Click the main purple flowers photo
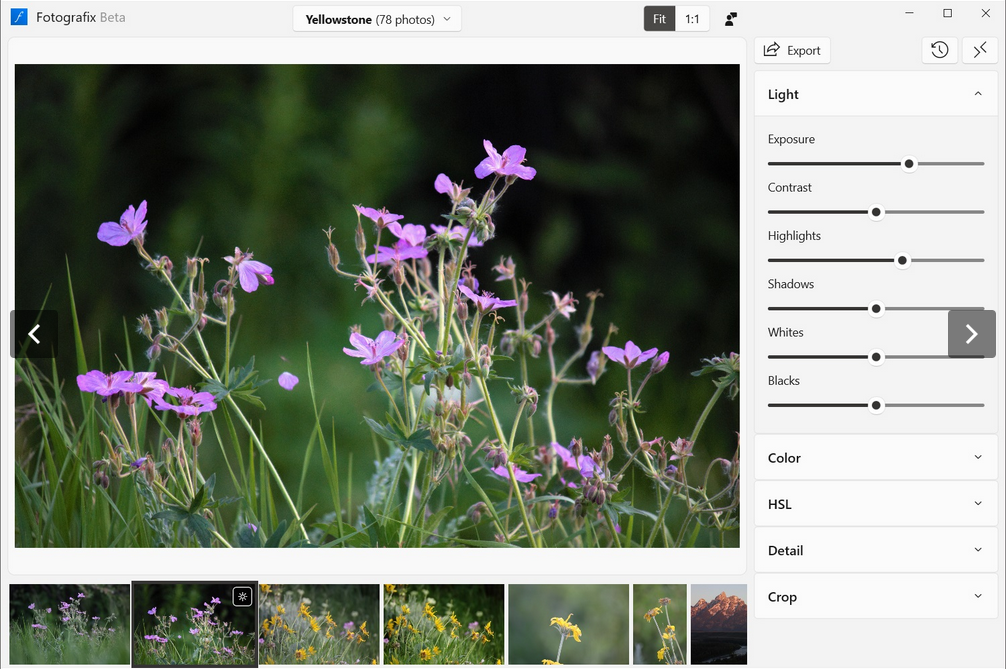Screen dimensions: 1006x669 [377, 306]
